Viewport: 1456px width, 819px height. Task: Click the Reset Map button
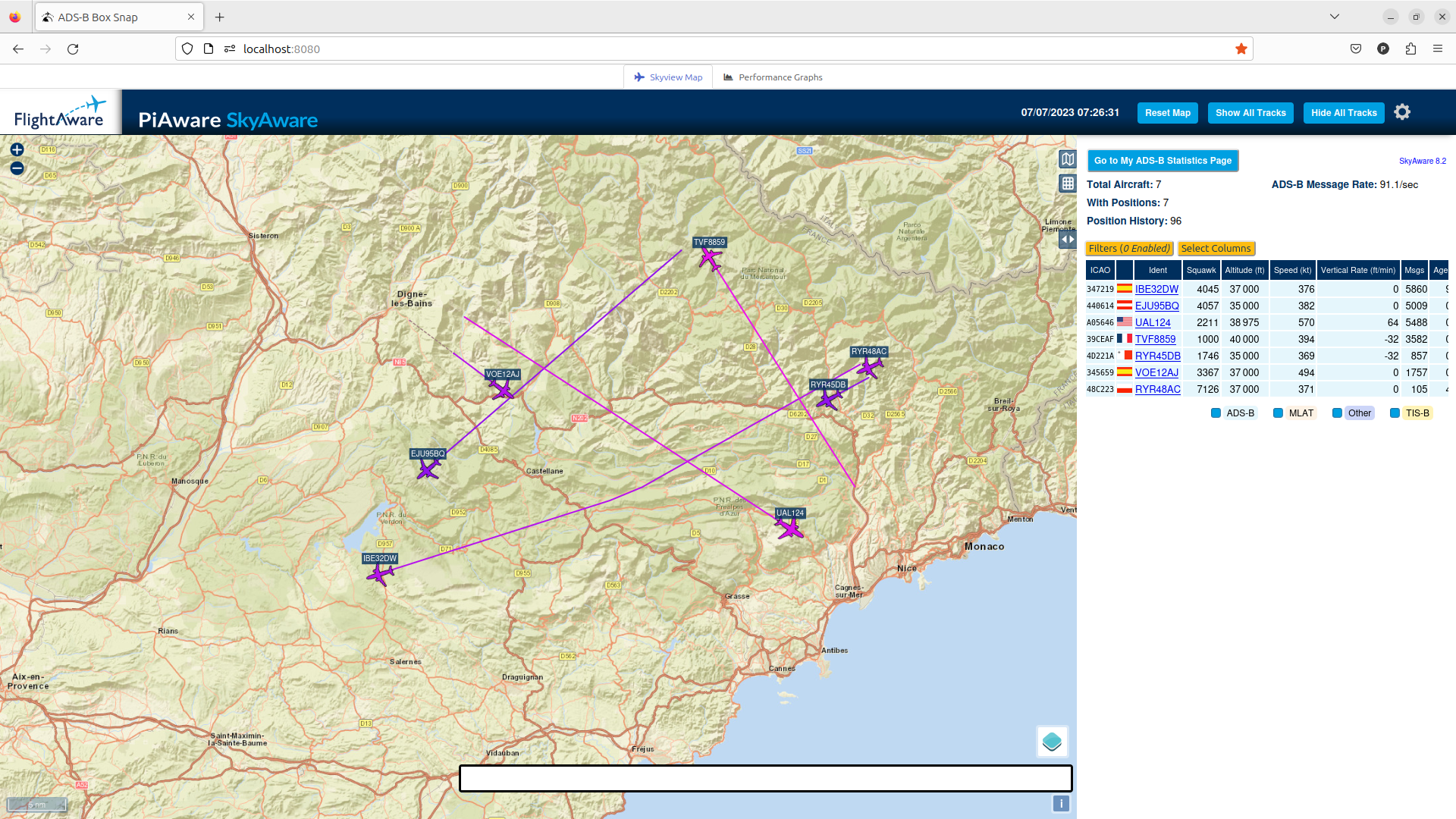[1168, 113]
